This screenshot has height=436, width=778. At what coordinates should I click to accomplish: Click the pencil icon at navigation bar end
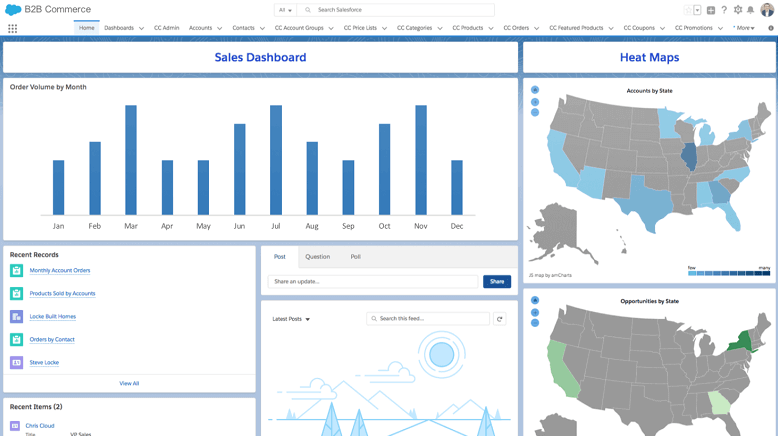pos(771,28)
